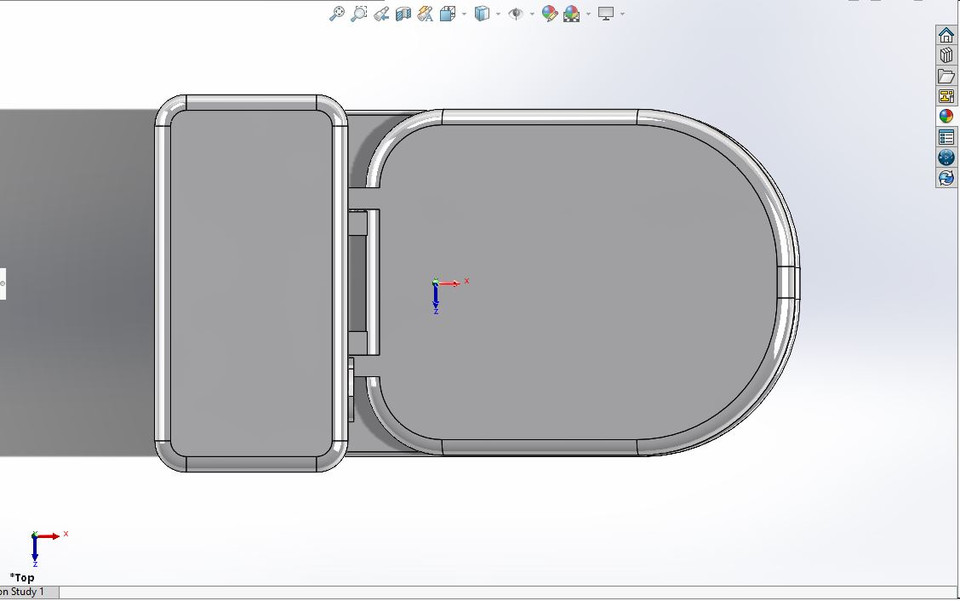Open the View Palette pane
This screenshot has height=601, width=960.
point(946,94)
